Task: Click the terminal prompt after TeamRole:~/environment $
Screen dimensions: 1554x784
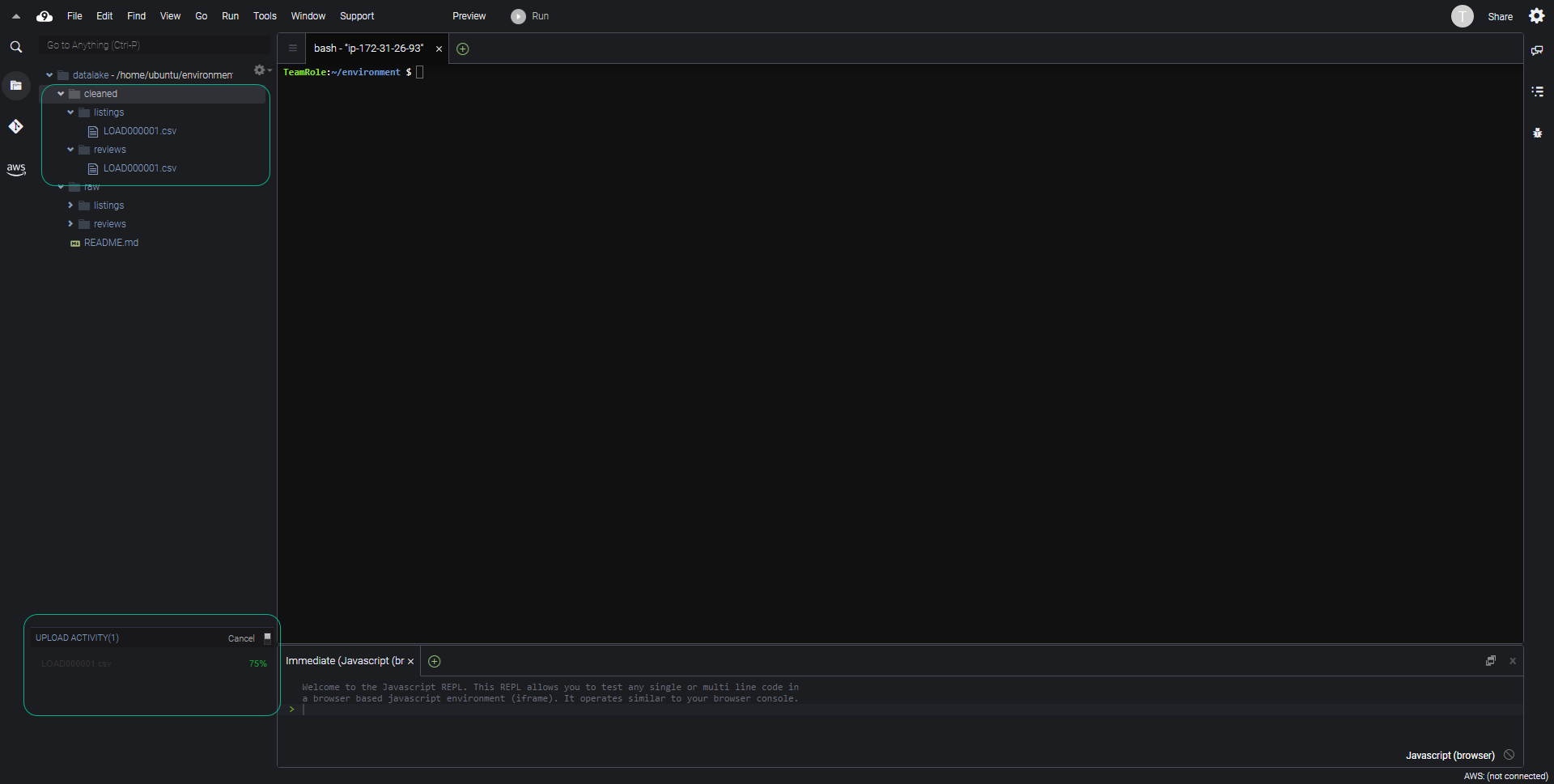Action: point(419,72)
